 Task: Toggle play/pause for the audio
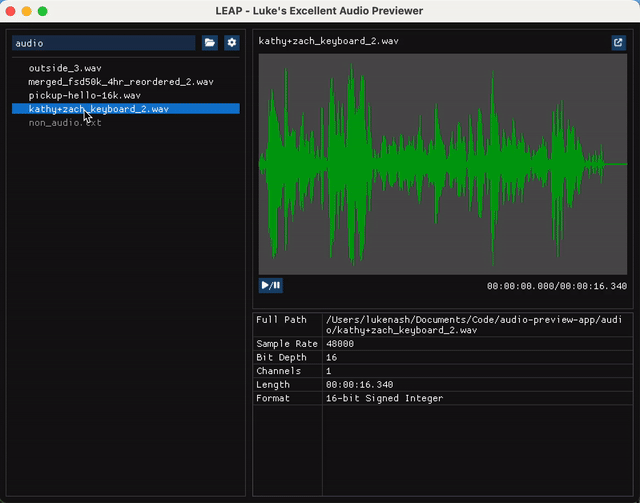(x=271, y=285)
